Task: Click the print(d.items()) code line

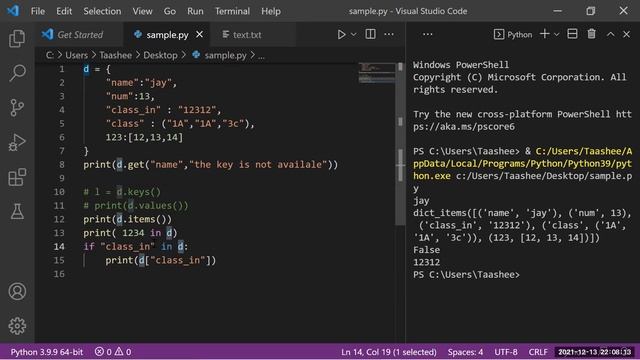Action: coord(127,219)
